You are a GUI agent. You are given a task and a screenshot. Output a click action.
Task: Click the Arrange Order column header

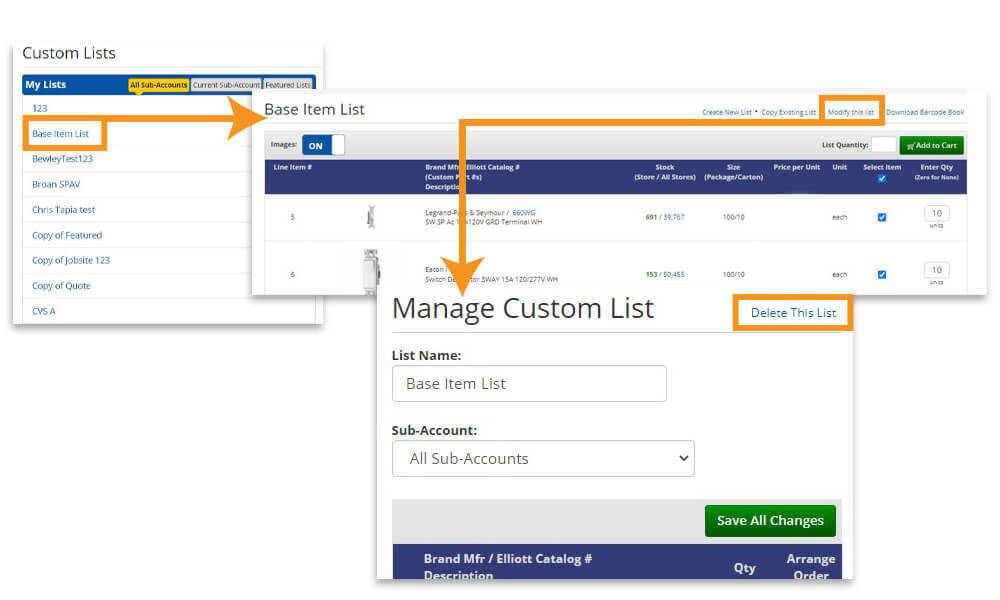coord(811,567)
